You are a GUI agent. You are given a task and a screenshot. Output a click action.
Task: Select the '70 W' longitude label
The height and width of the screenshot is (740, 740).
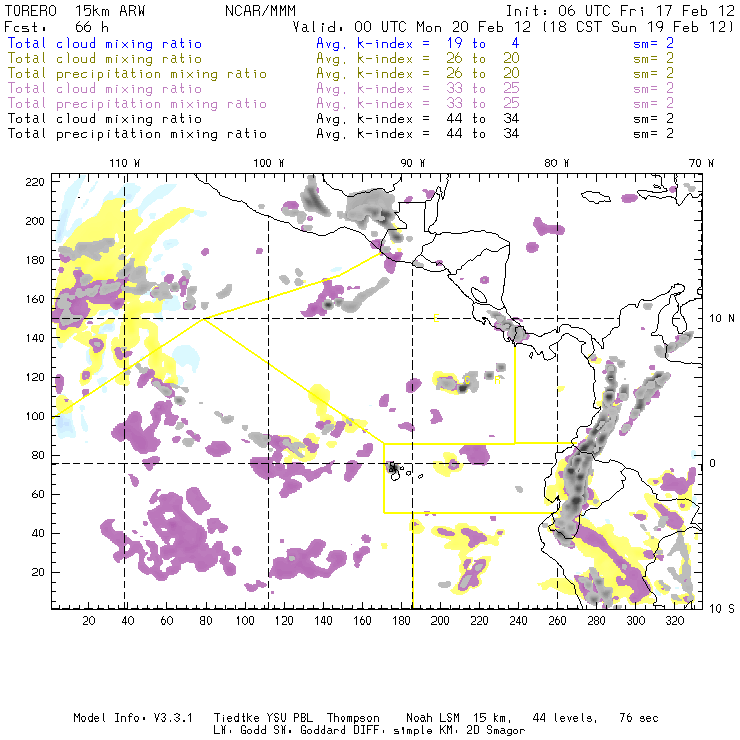click(x=701, y=163)
